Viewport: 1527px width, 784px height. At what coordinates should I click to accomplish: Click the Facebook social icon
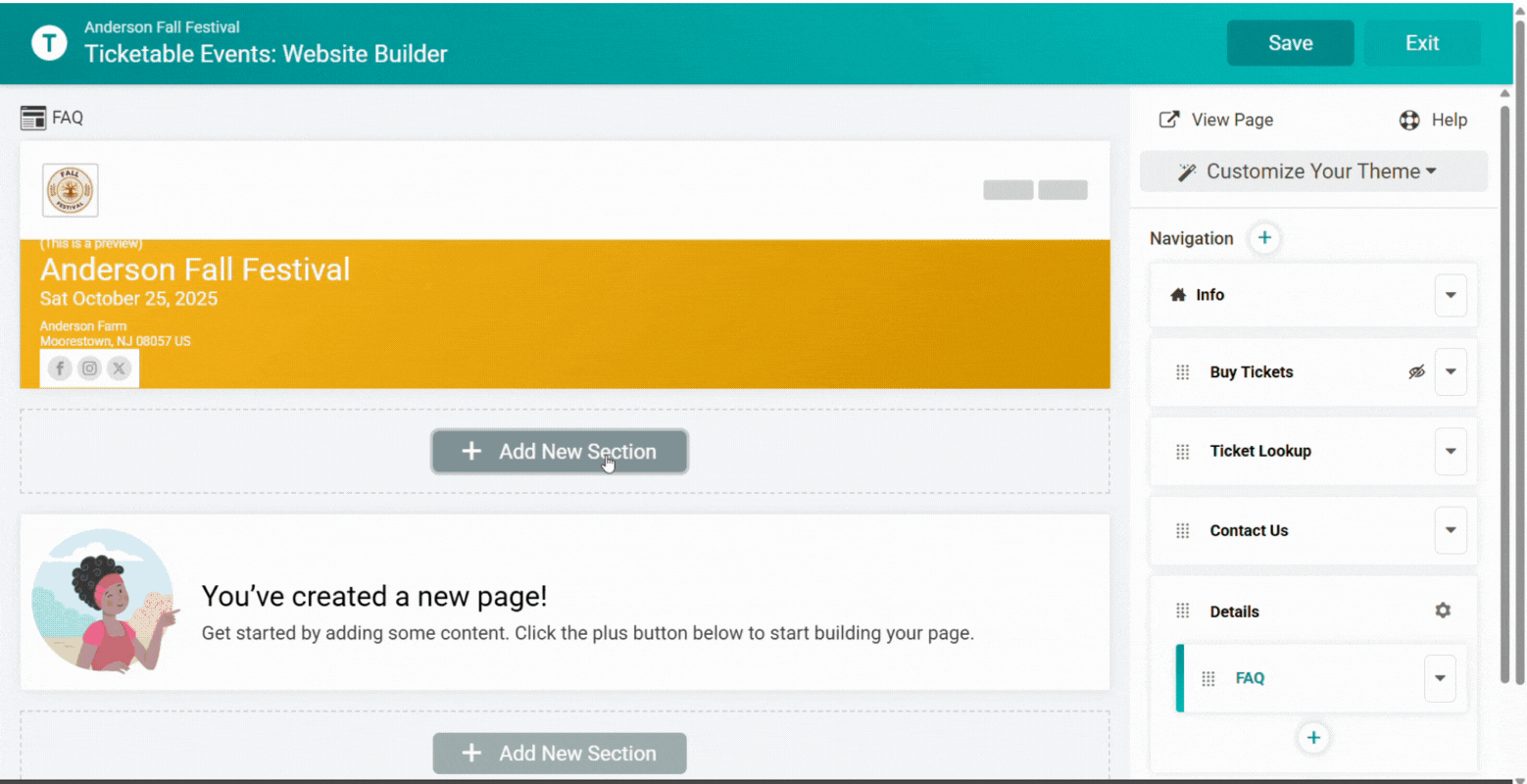click(60, 368)
